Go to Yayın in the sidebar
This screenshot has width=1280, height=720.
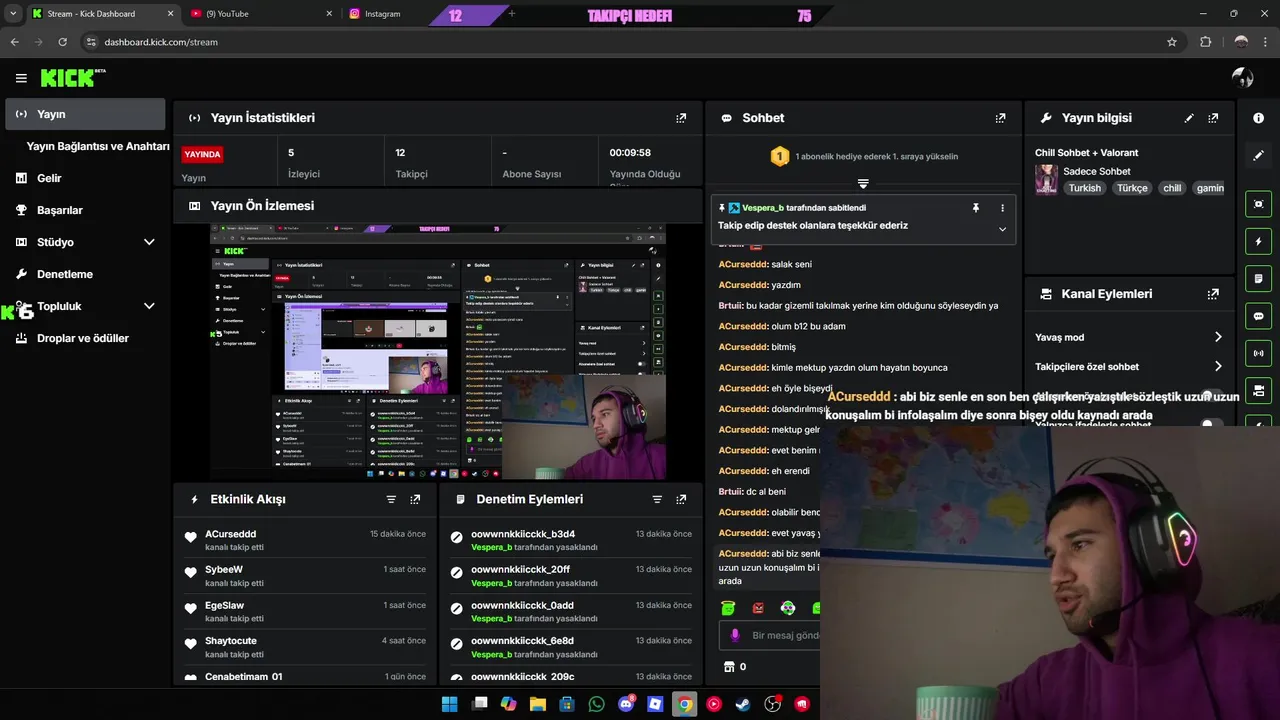pos(85,114)
